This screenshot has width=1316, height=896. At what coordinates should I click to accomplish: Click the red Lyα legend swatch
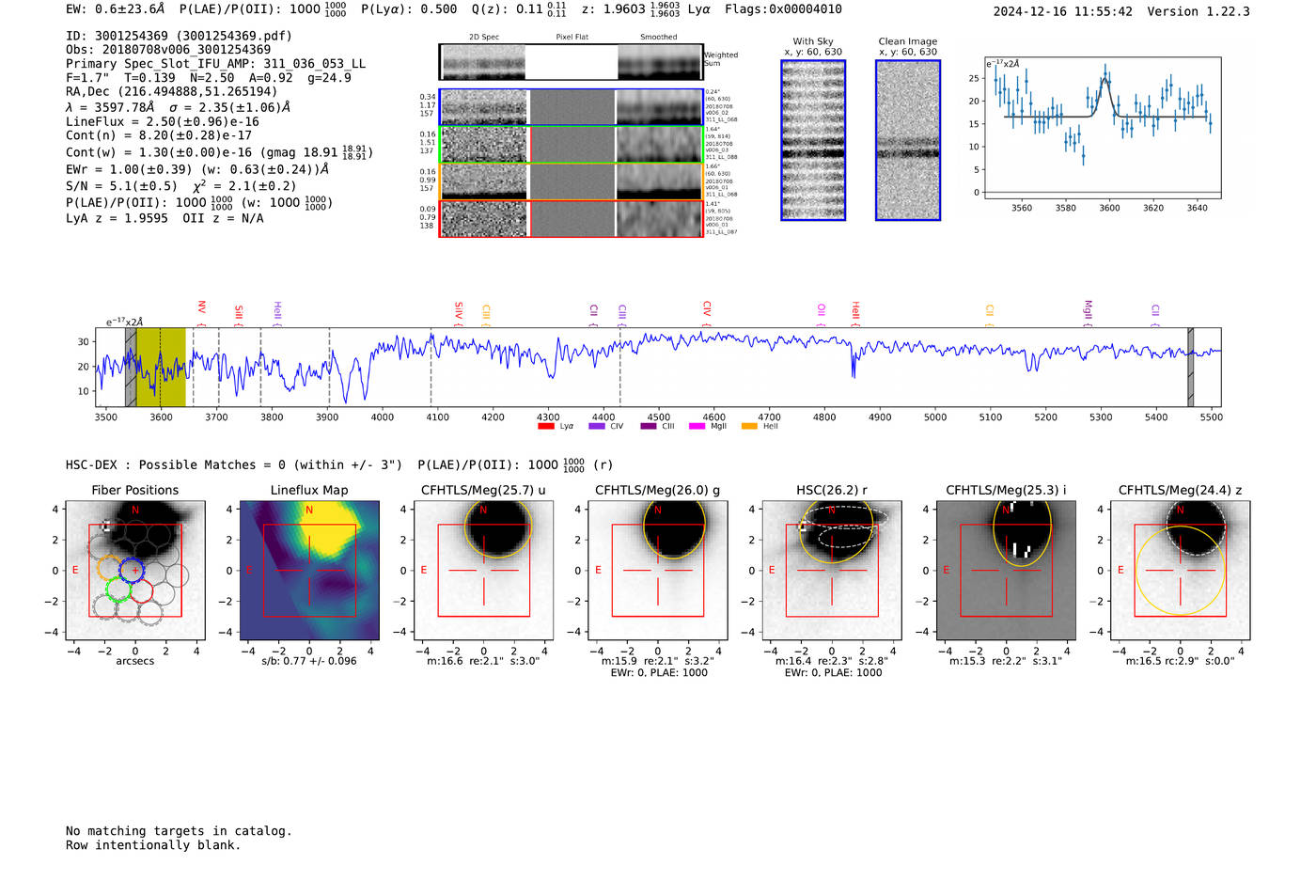pos(545,426)
